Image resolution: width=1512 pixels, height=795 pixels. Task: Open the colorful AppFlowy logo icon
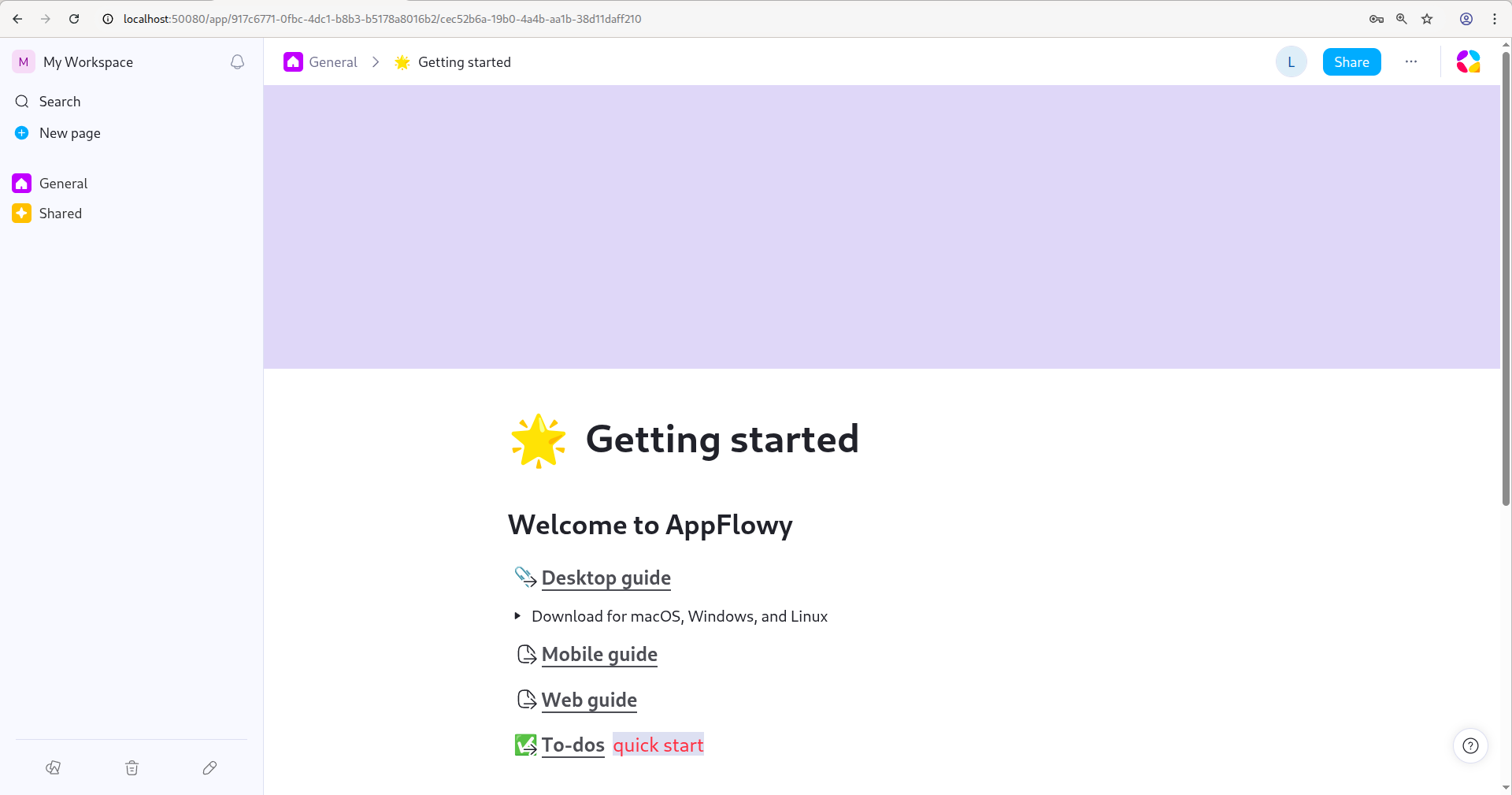click(x=1468, y=61)
